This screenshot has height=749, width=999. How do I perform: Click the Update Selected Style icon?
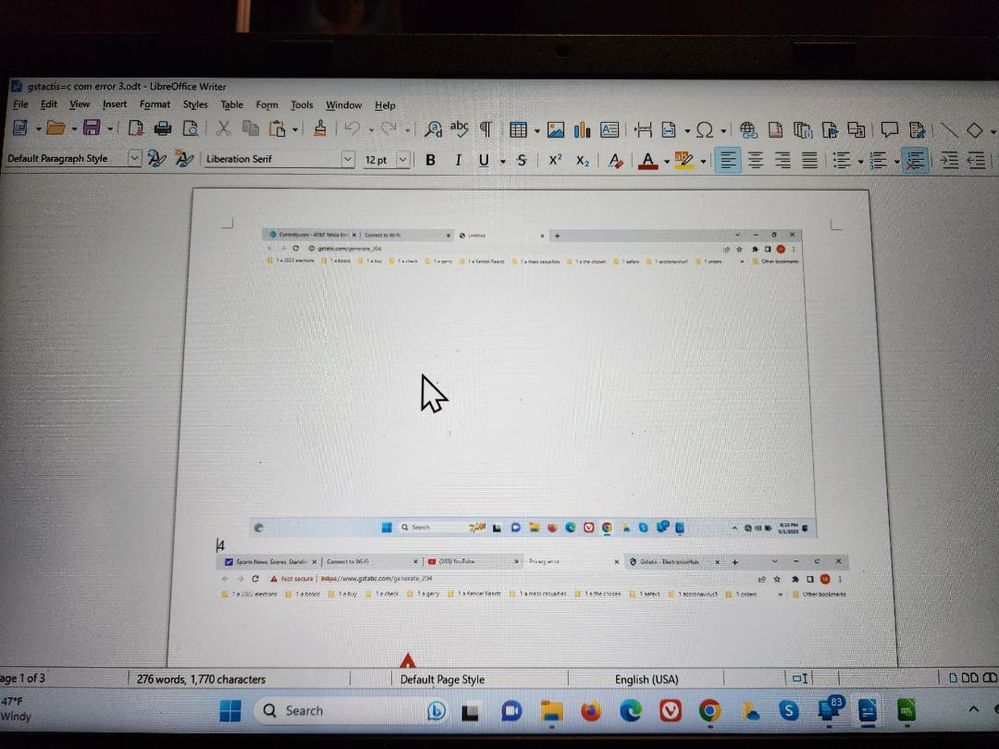coord(156,158)
